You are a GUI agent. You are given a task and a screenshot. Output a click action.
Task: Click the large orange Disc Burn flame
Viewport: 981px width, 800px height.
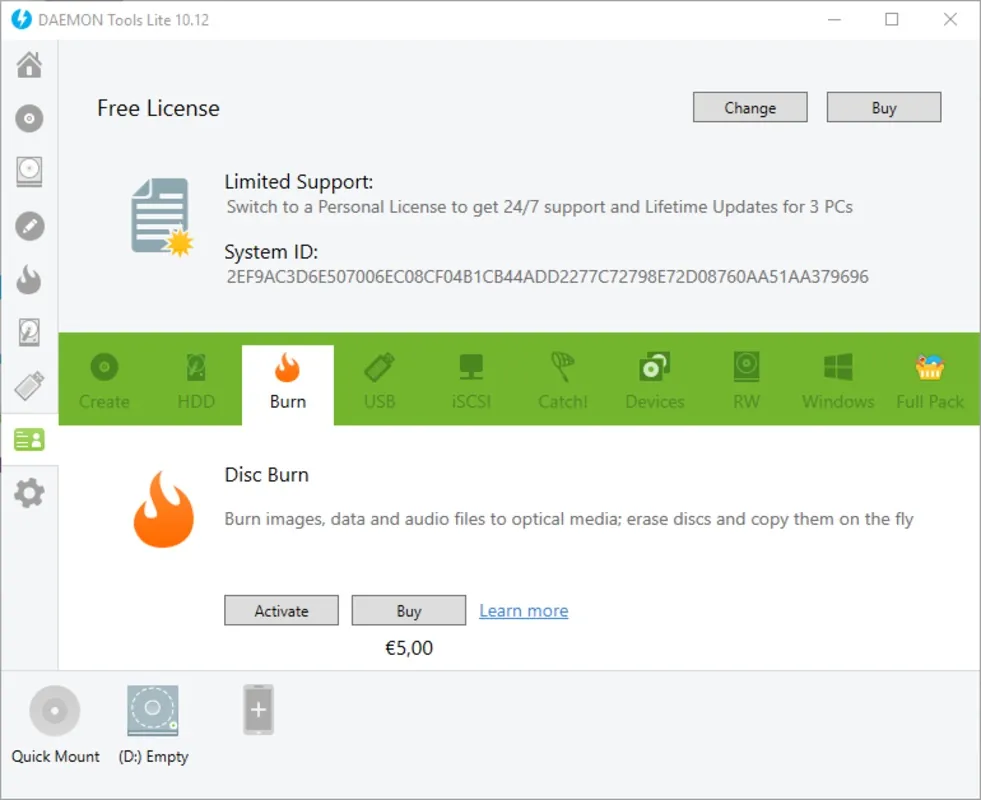tap(163, 509)
